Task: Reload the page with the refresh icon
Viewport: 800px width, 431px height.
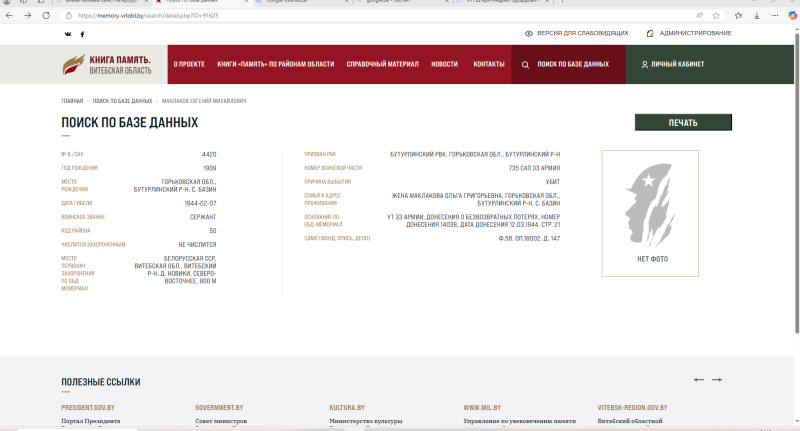Action: pyautogui.click(x=46, y=15)
